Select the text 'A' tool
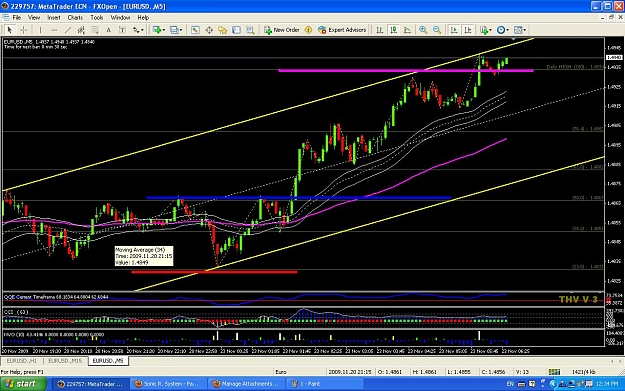This screenshot has width=625, height=391. pyautogui.click(x=108, y=30)
